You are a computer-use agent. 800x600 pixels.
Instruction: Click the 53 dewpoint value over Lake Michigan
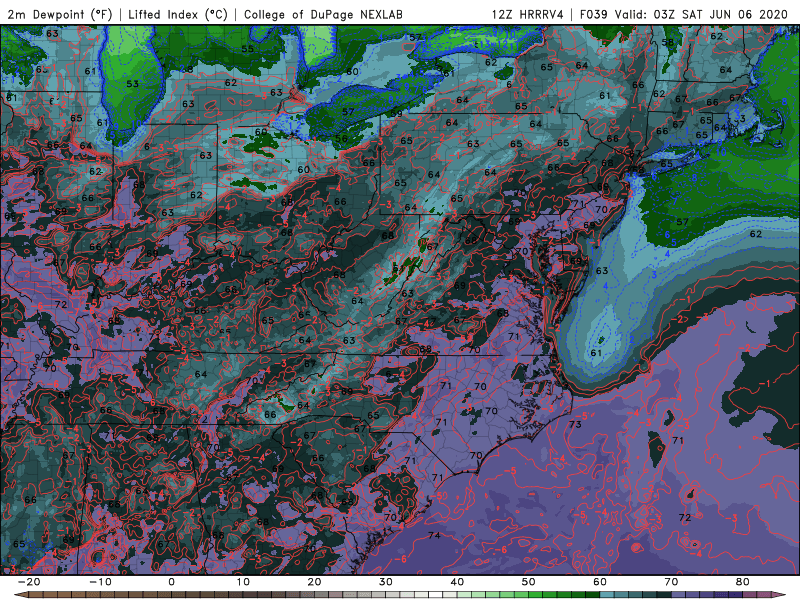point(132,84)
